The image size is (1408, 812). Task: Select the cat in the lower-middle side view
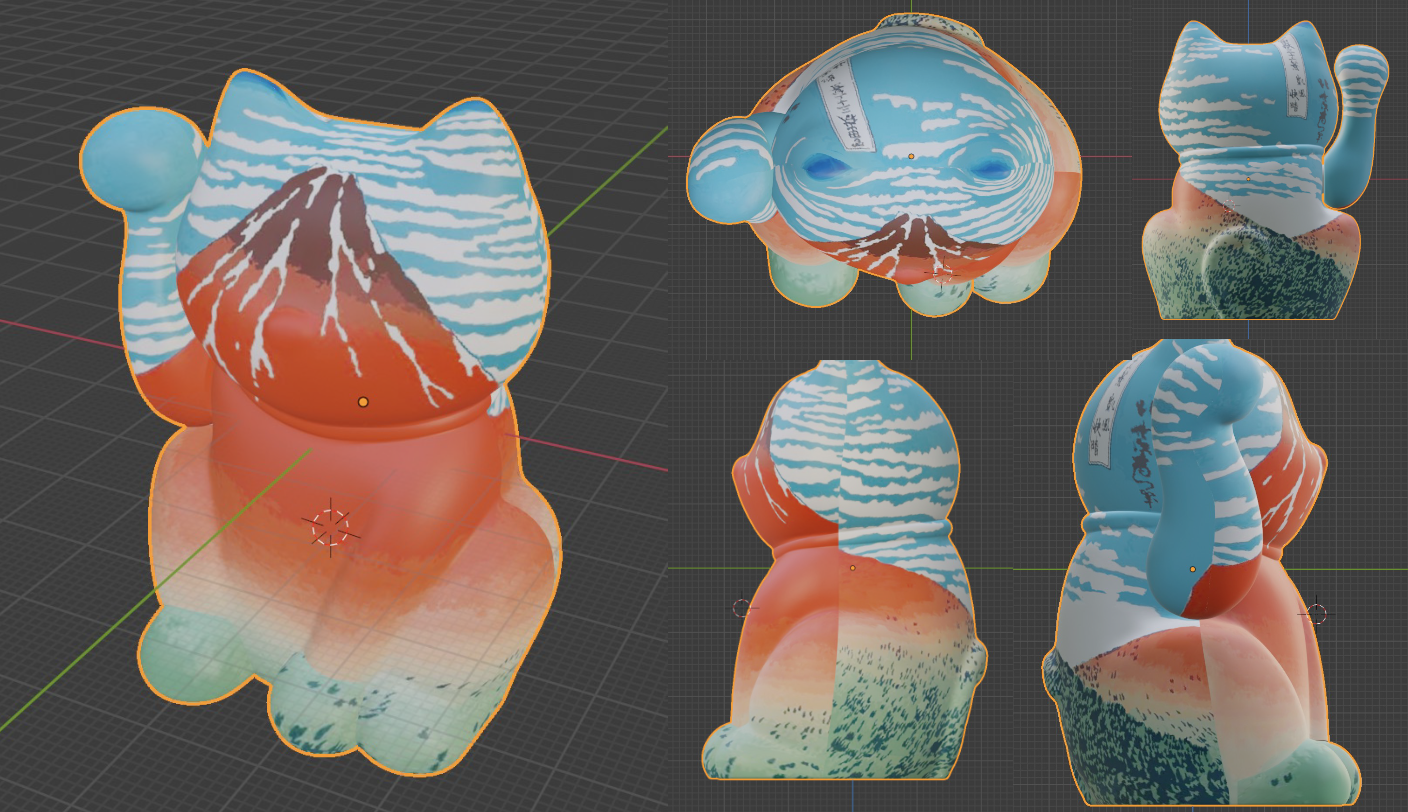click(x=845, y=570)
